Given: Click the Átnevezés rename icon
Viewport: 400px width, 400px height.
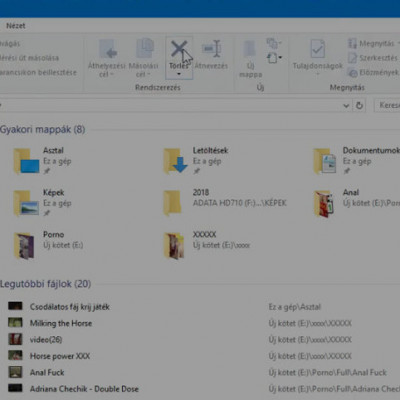Looking at the screenshot, I should coord(211,49).
